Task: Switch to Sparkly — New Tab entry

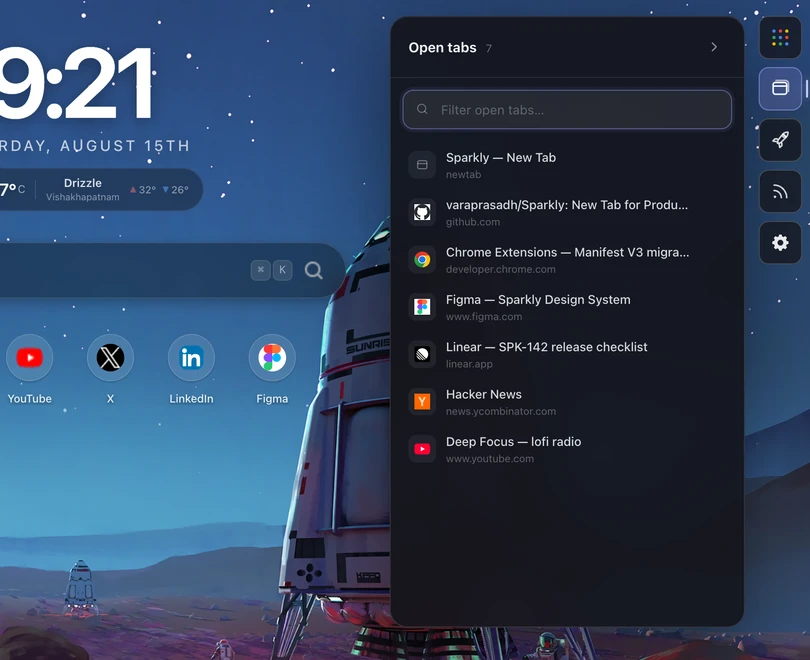Action: coord(567,165)
